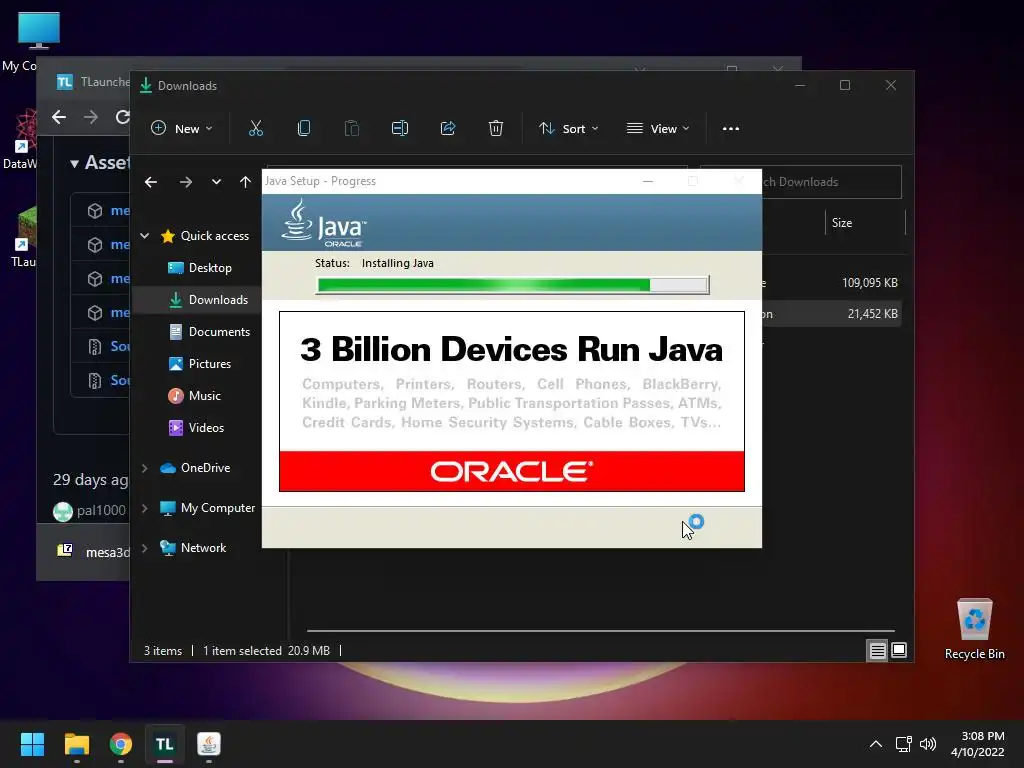Go back in the TLauncher browser window
Viewport: 1024px width, 768px height.
click(x=59, y=117)
